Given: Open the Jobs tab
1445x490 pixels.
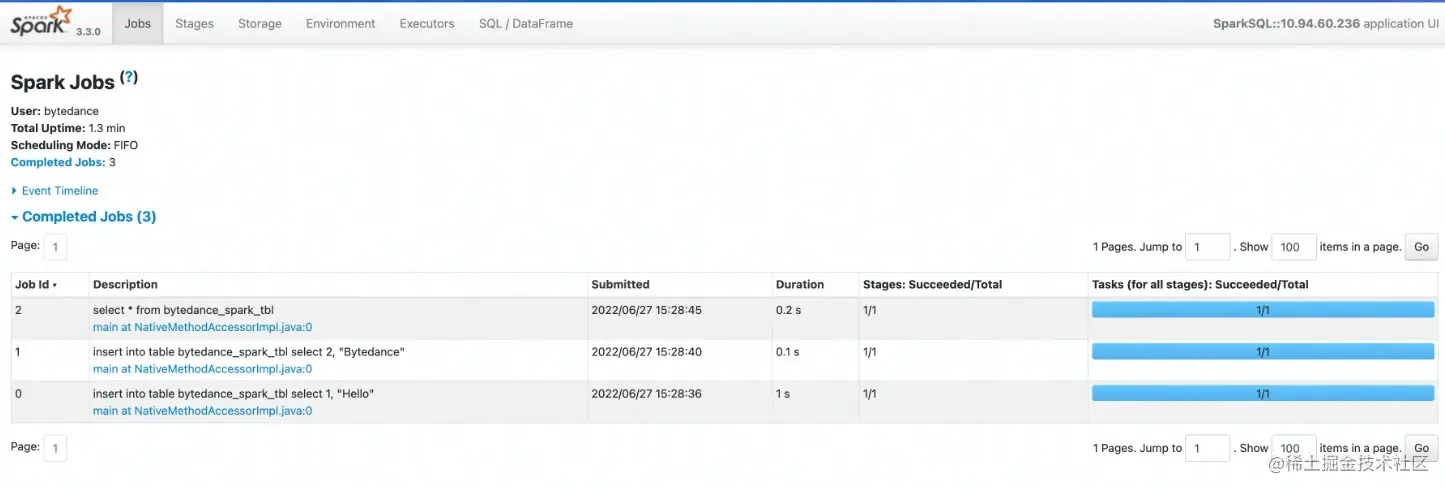Looking at the screenshot, I should pyautogui.click(x=137, y=23).
